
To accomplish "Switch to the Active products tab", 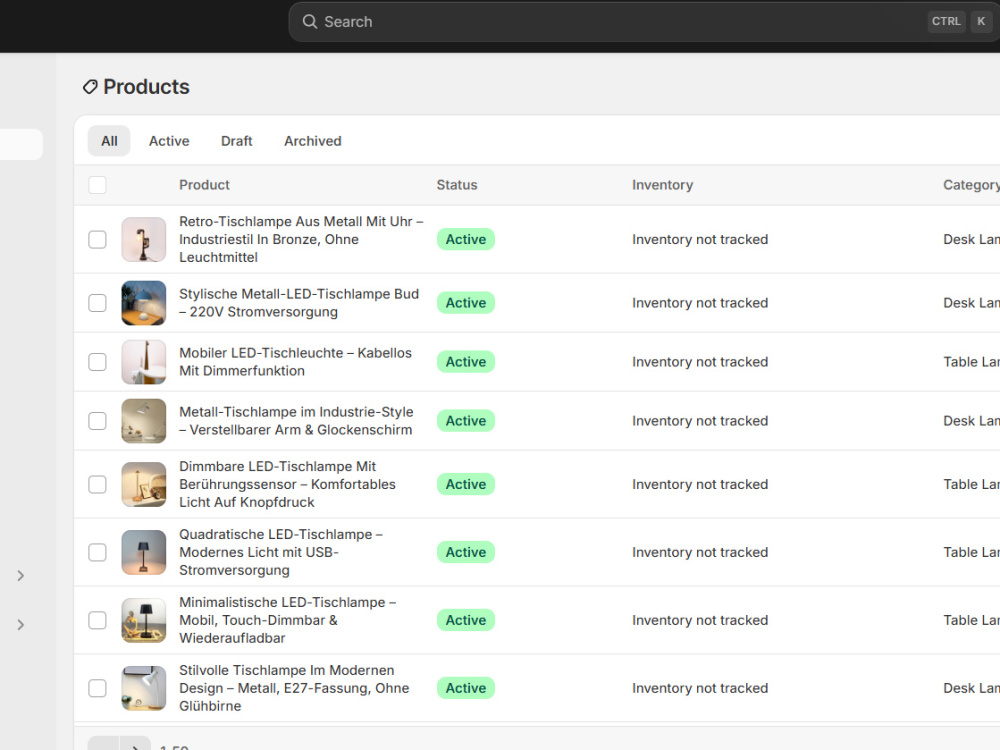I will [x=169, y=141].
